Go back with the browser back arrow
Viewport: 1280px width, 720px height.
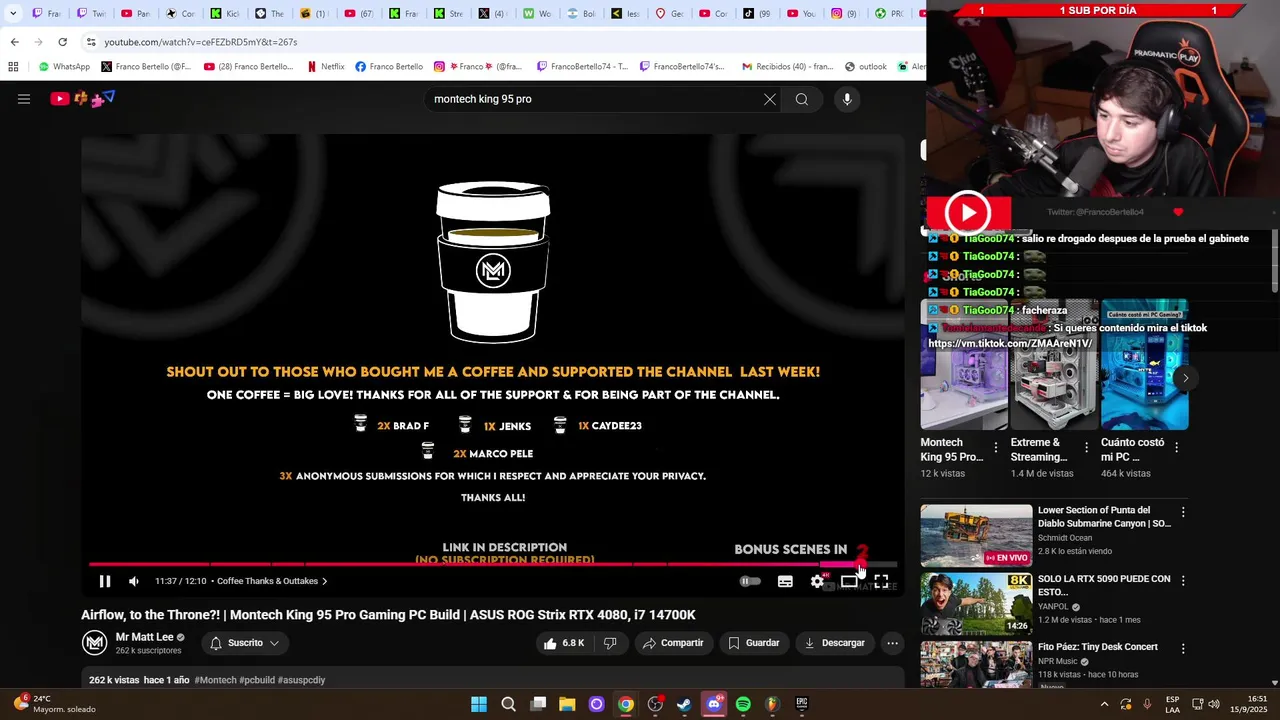pos(14,42)
